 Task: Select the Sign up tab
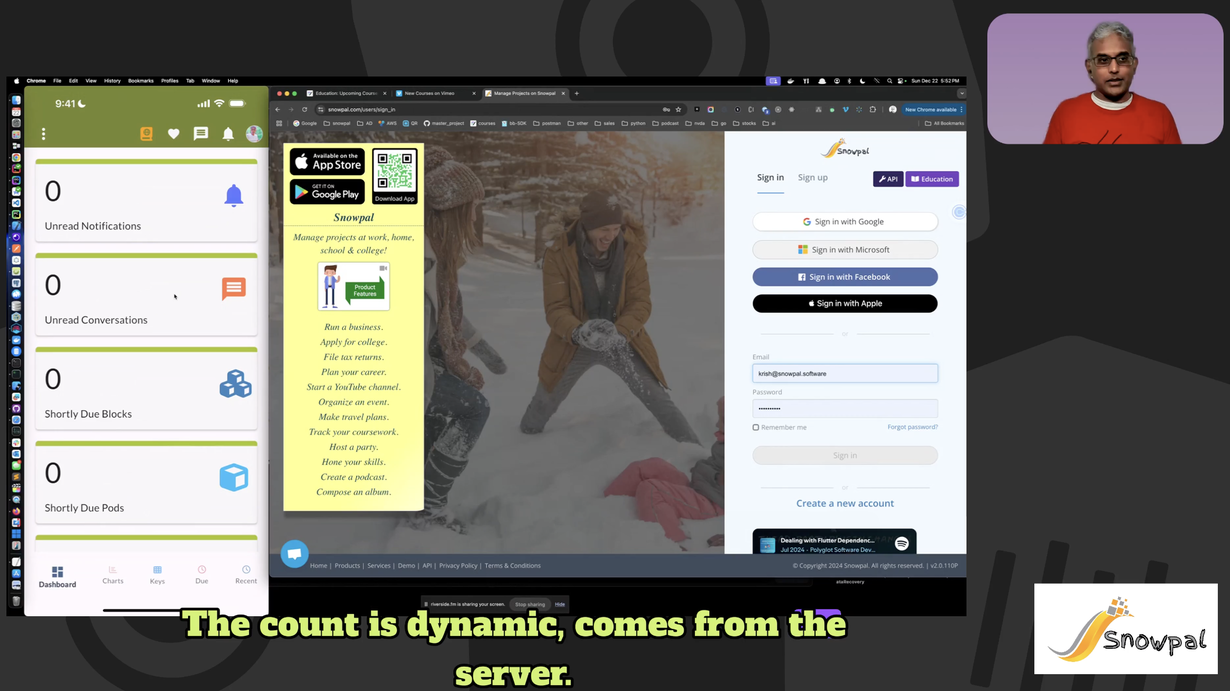point(813,178)
